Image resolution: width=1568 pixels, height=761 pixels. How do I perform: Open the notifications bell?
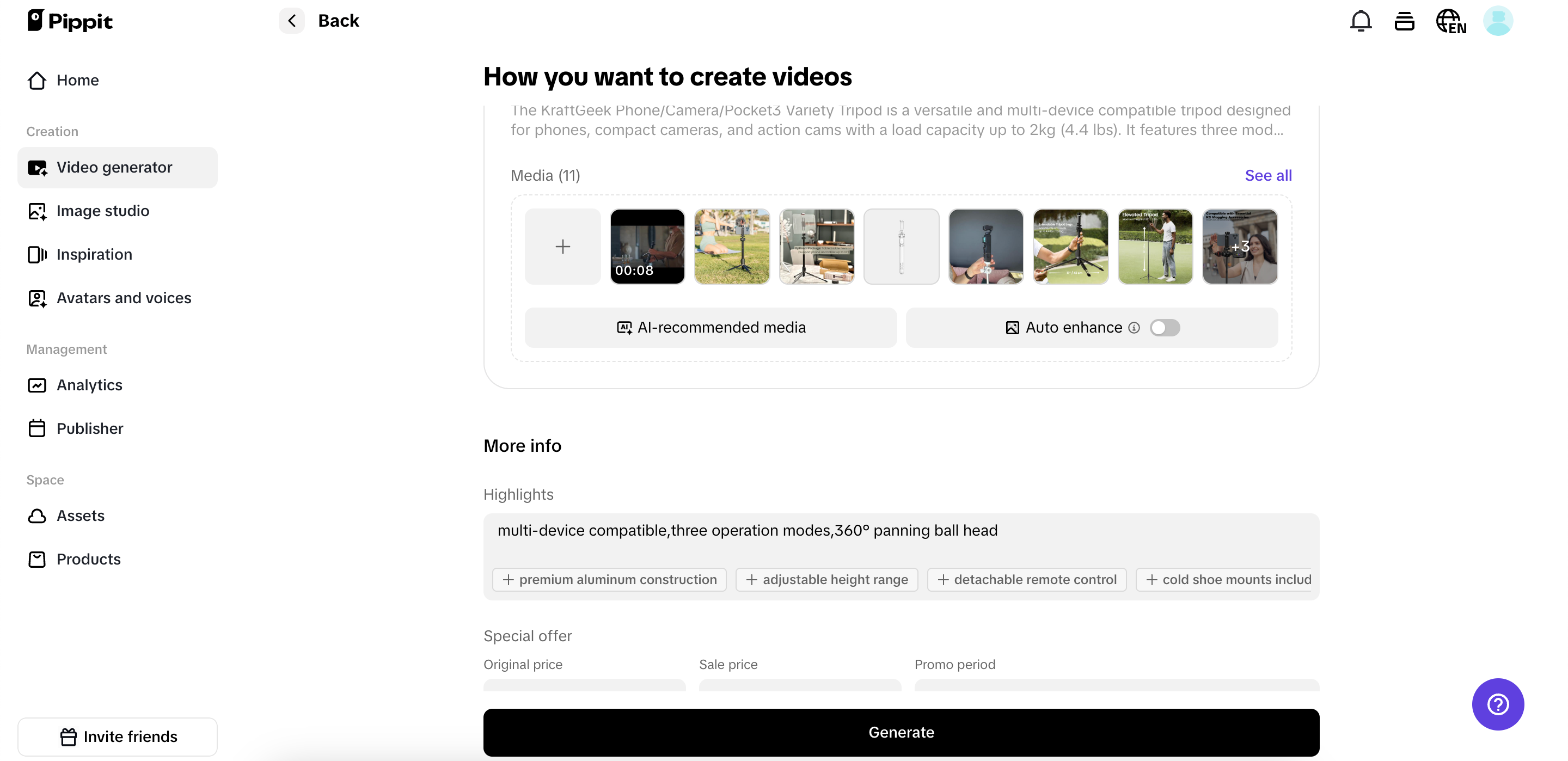tap(1360, 20)
